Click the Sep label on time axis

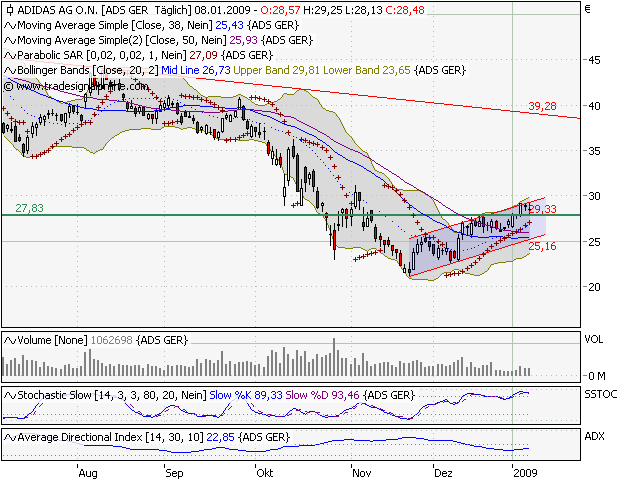[x=175, y=473]
